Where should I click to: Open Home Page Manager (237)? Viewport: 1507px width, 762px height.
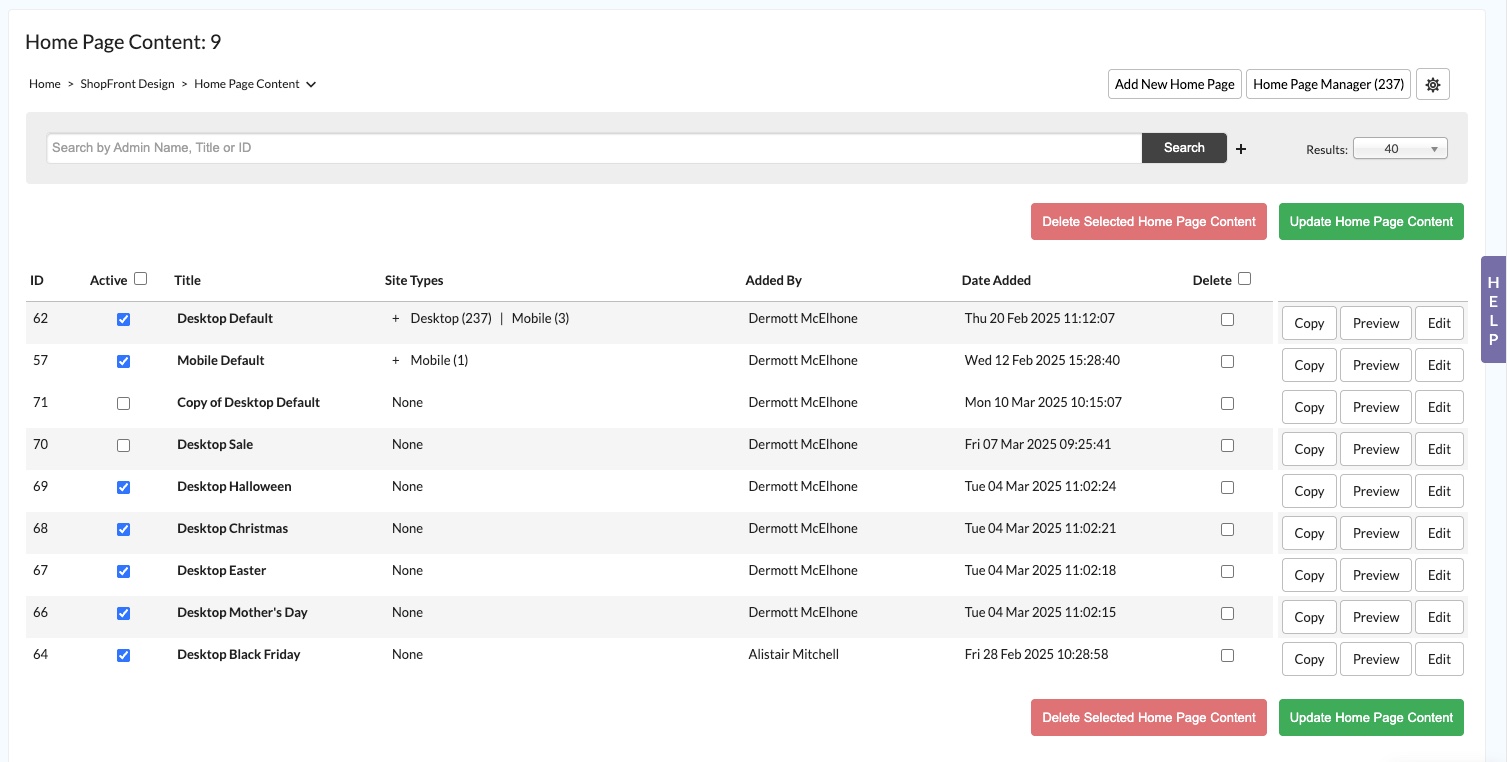tap(1328, 85)
